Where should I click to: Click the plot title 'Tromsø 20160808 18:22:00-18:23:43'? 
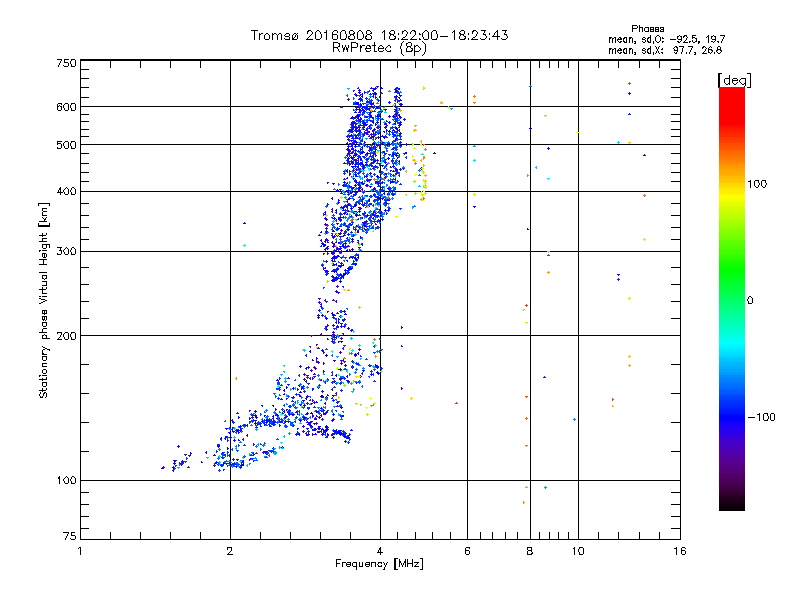[379, 35]
